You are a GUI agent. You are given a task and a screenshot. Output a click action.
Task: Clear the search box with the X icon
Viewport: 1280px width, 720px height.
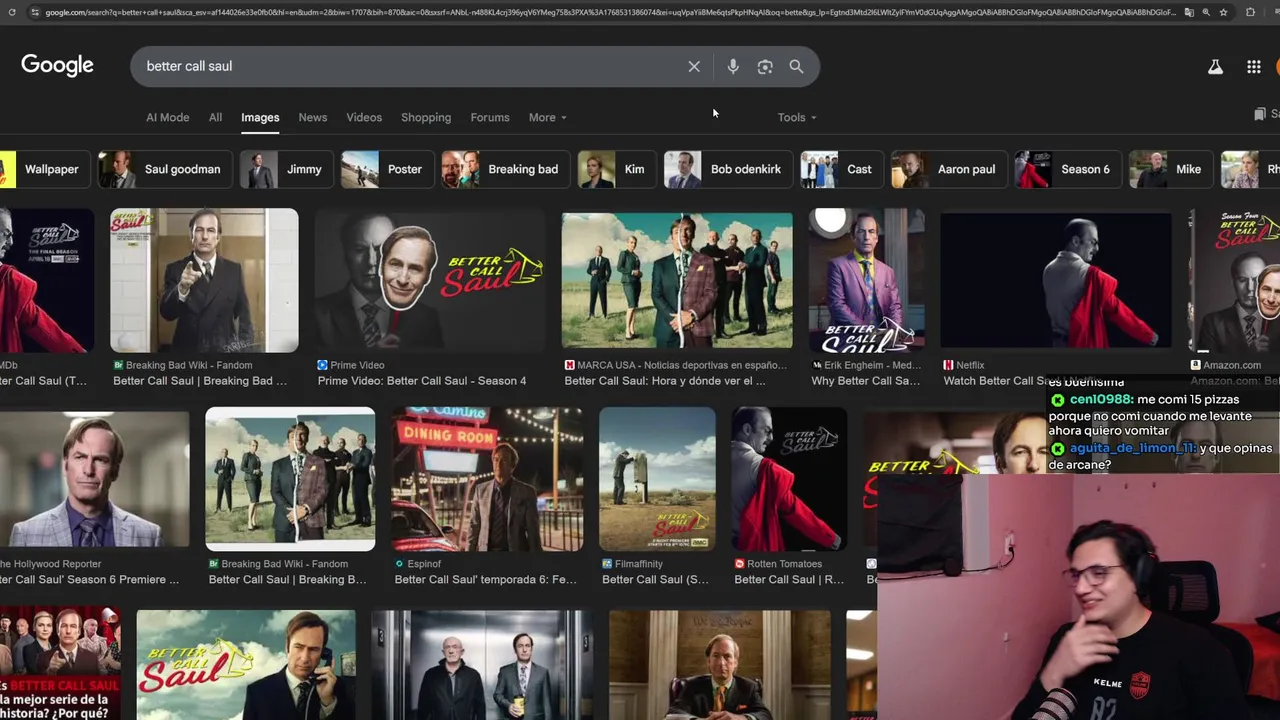click(x=694, y=67)
